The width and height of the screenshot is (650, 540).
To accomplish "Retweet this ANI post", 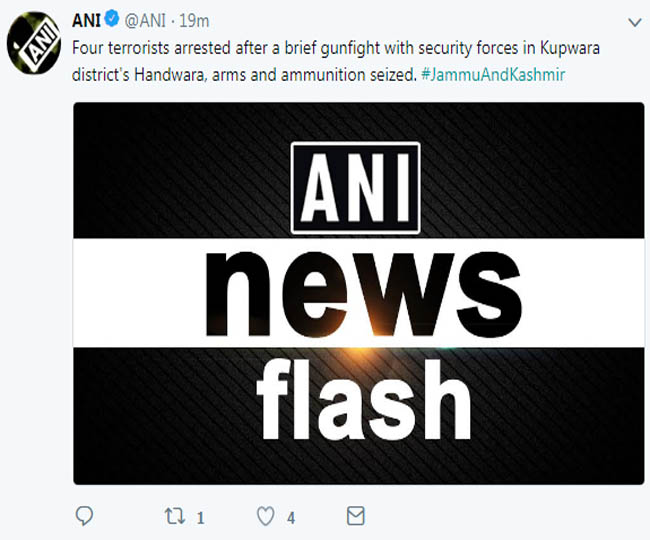I will [175, 516].
